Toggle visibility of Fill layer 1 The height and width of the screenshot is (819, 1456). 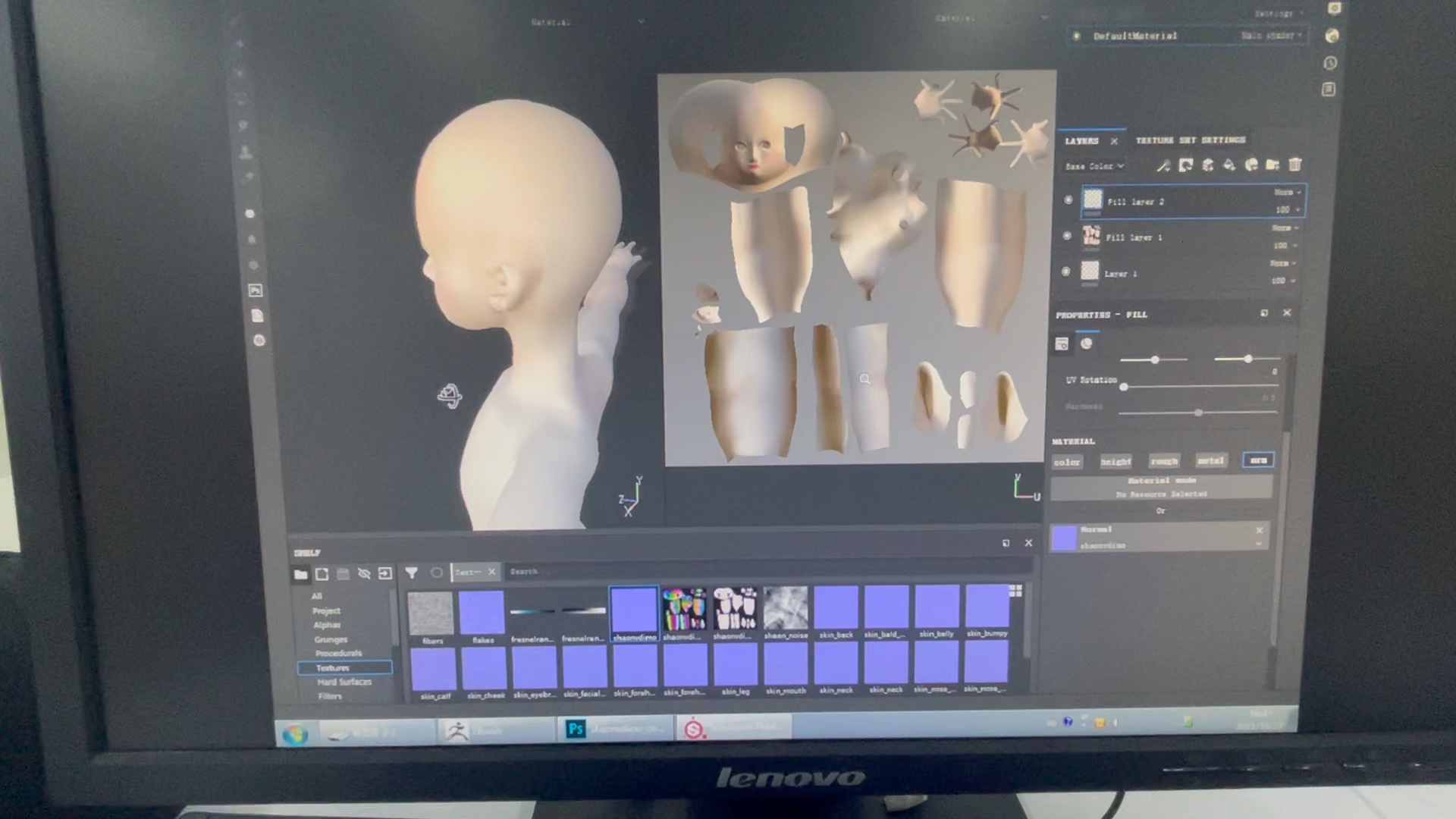(x=1067, y=236)
